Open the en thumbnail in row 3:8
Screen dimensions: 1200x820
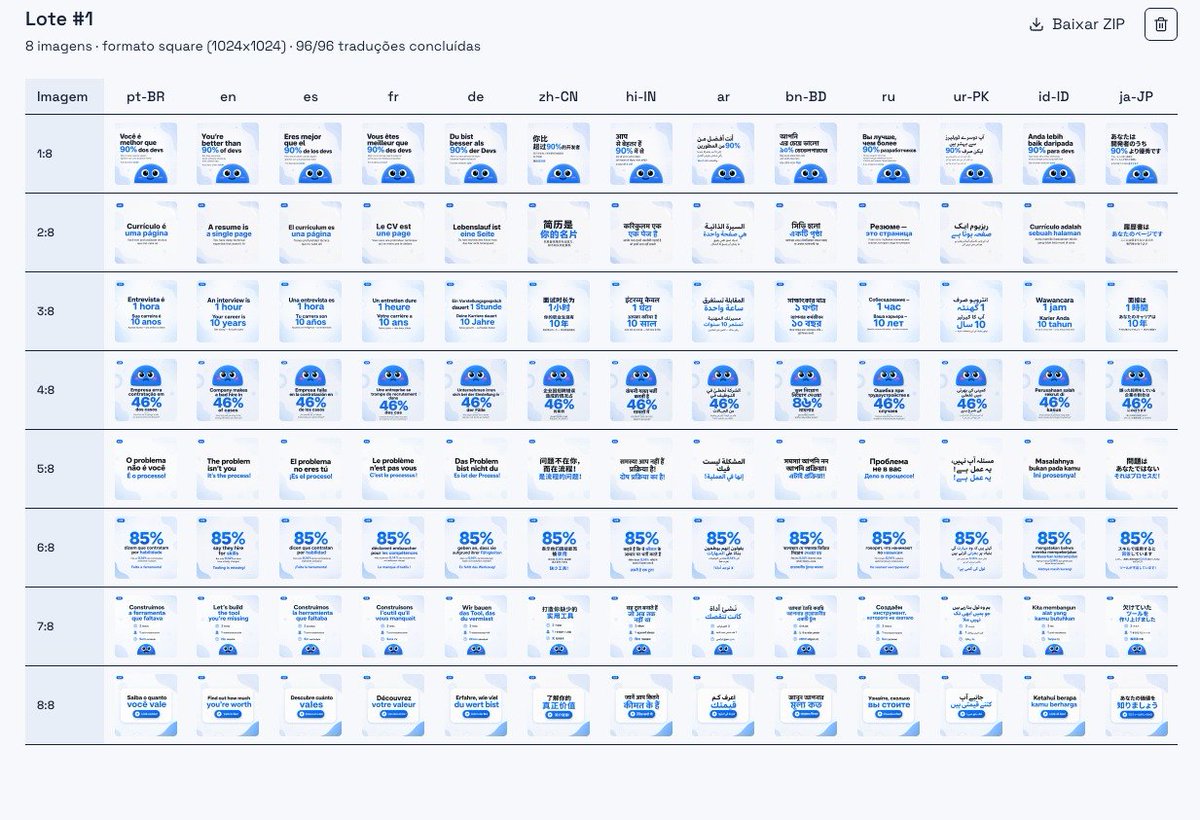[228, 311]
